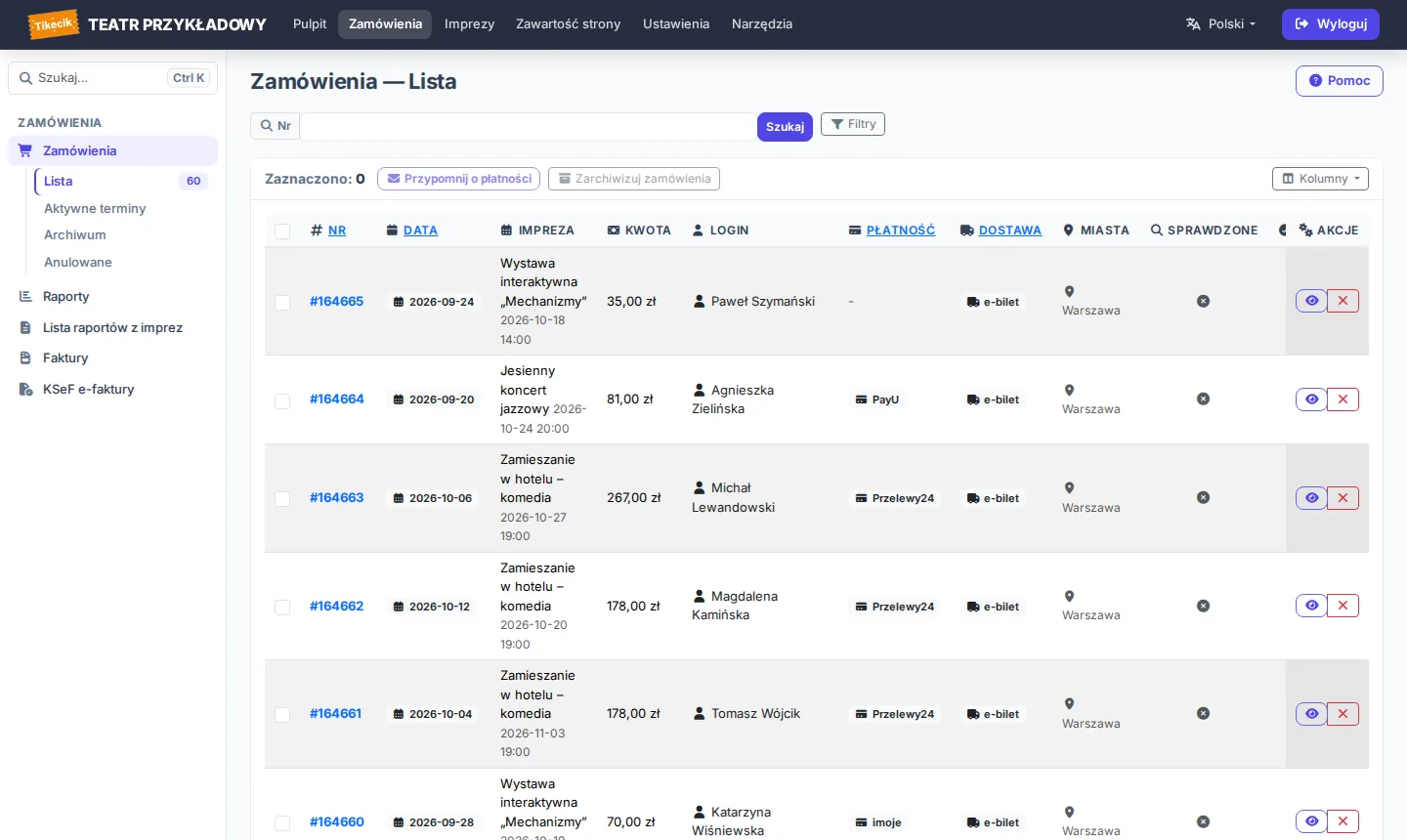The image size is (1407, 840).
Task: Open Faktury in the sidebar
Action: (x=112, y=358)
